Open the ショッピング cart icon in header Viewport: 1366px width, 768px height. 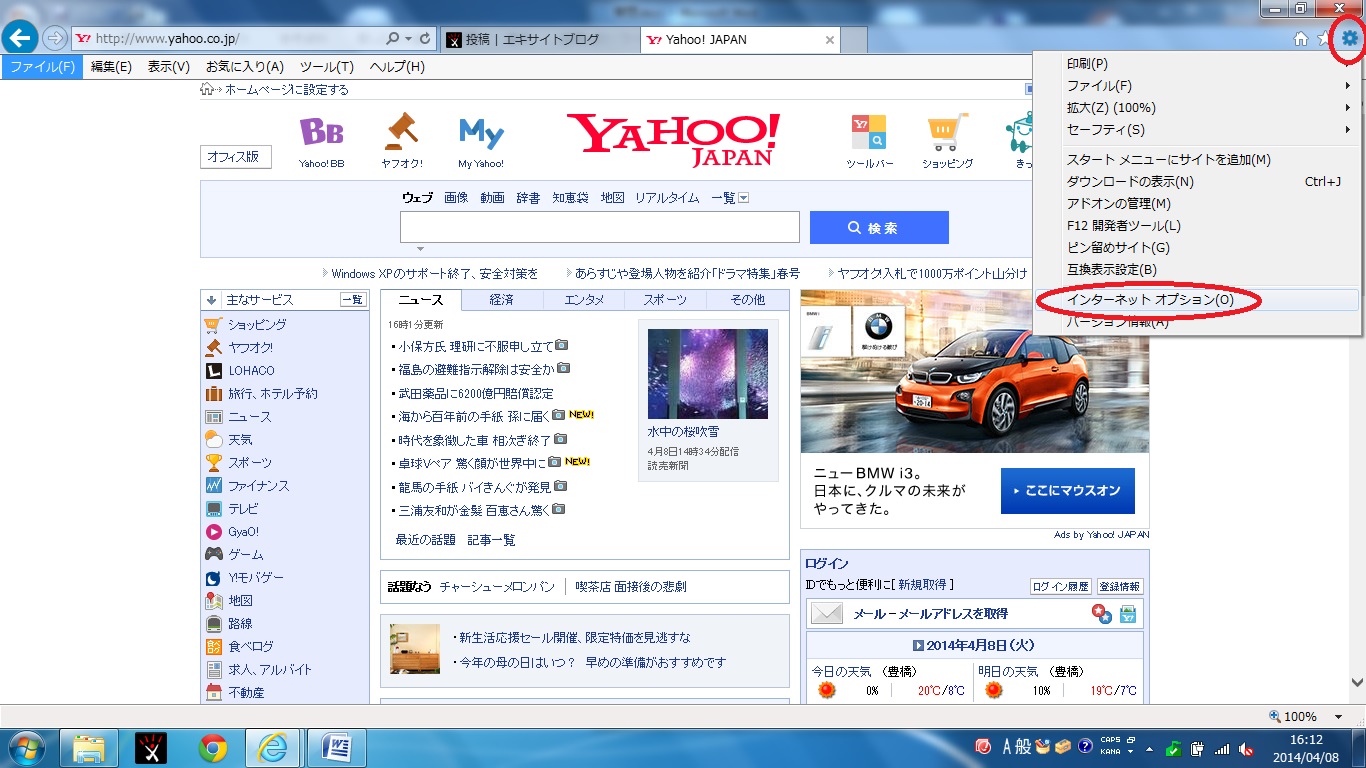(947, 132)
